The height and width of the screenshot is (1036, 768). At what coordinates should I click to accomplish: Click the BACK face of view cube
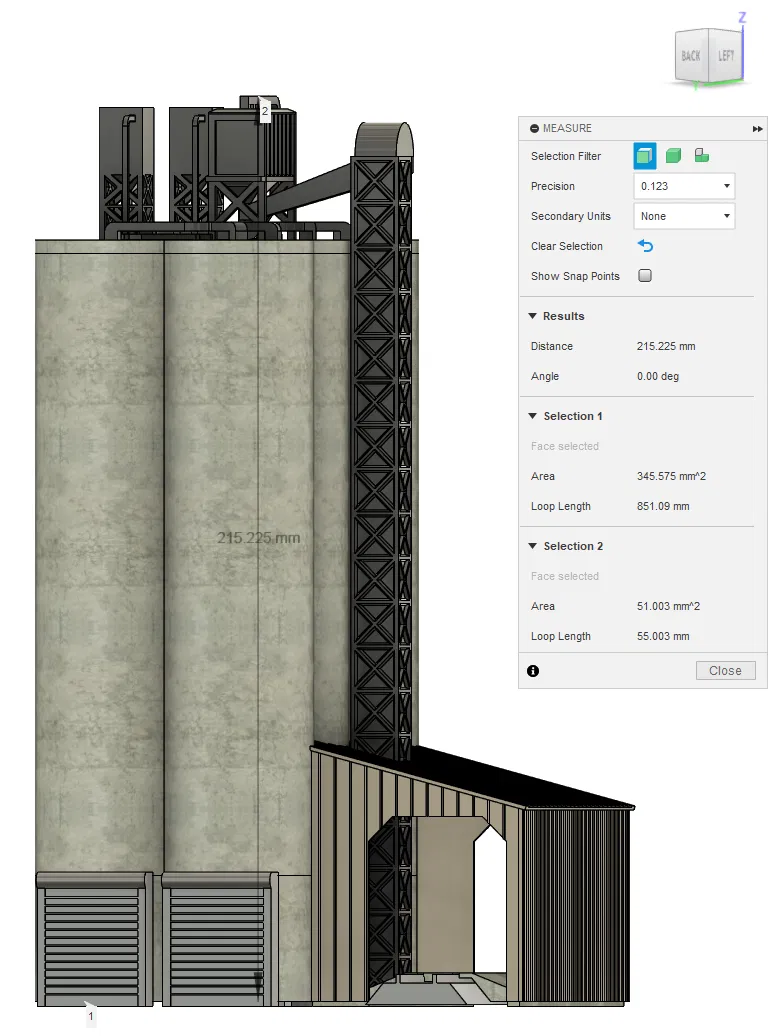[691, 56]
